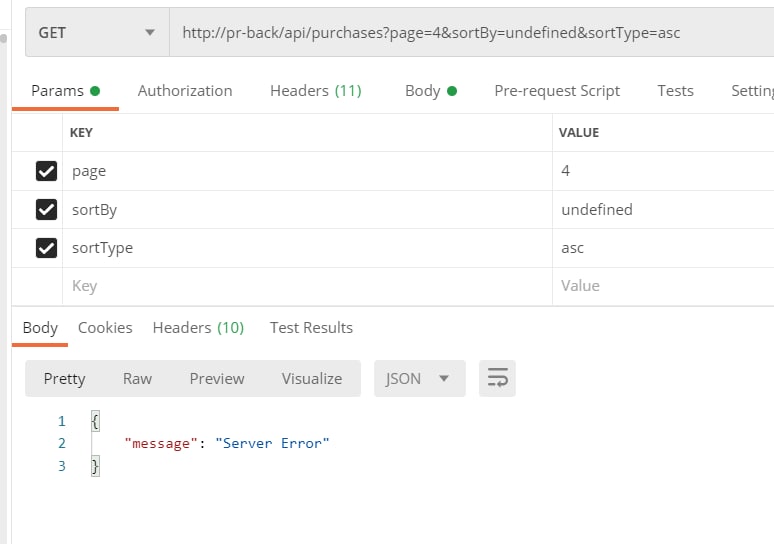This screenshot has width=774, height=544.
Task: Uncheck the sortBy parameter checkbox
Action: (x=46, y=210)
